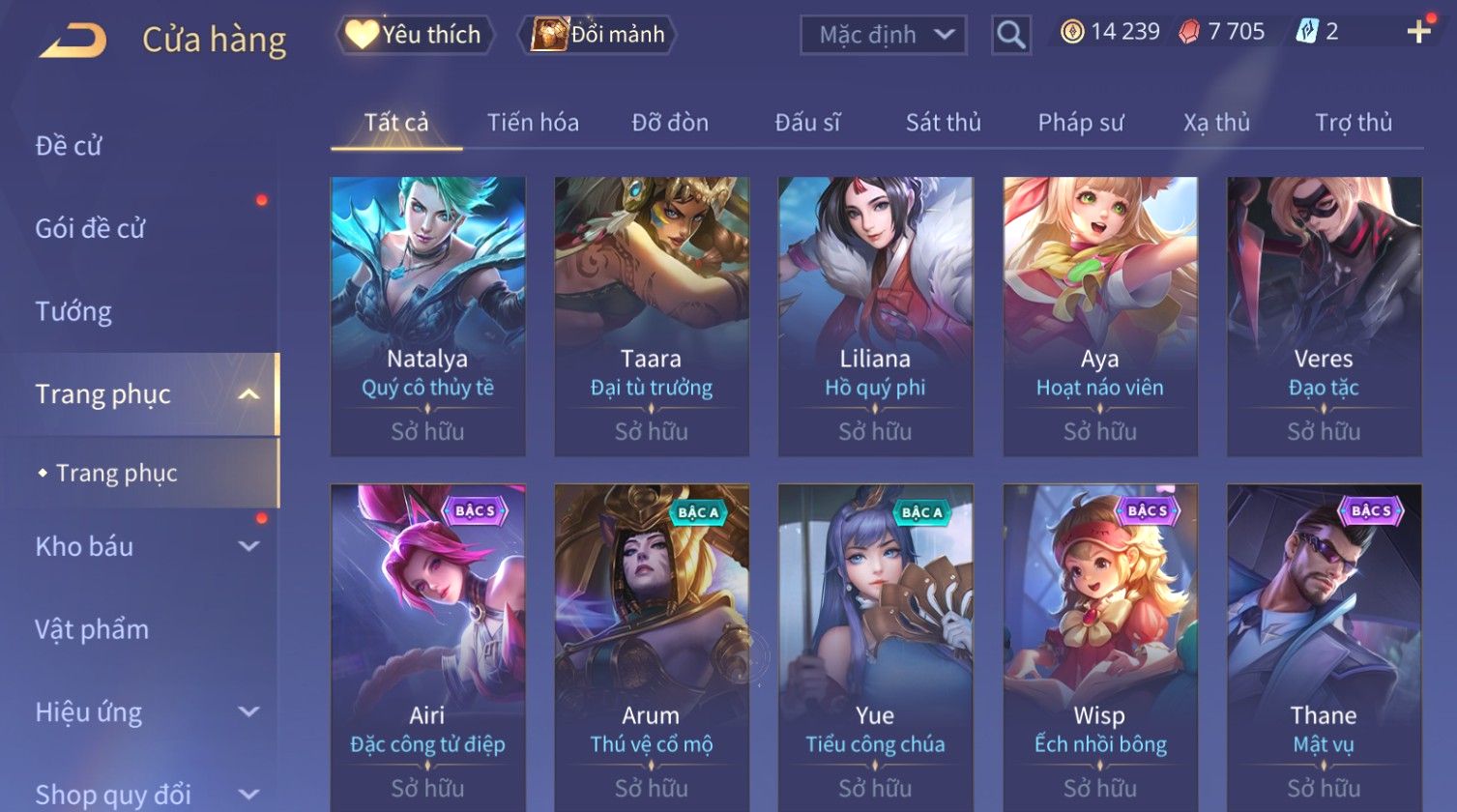Screen dimensions: 1457x812
Task: Click the blue voucher currency icon
Action: [x=1306, y=32]
